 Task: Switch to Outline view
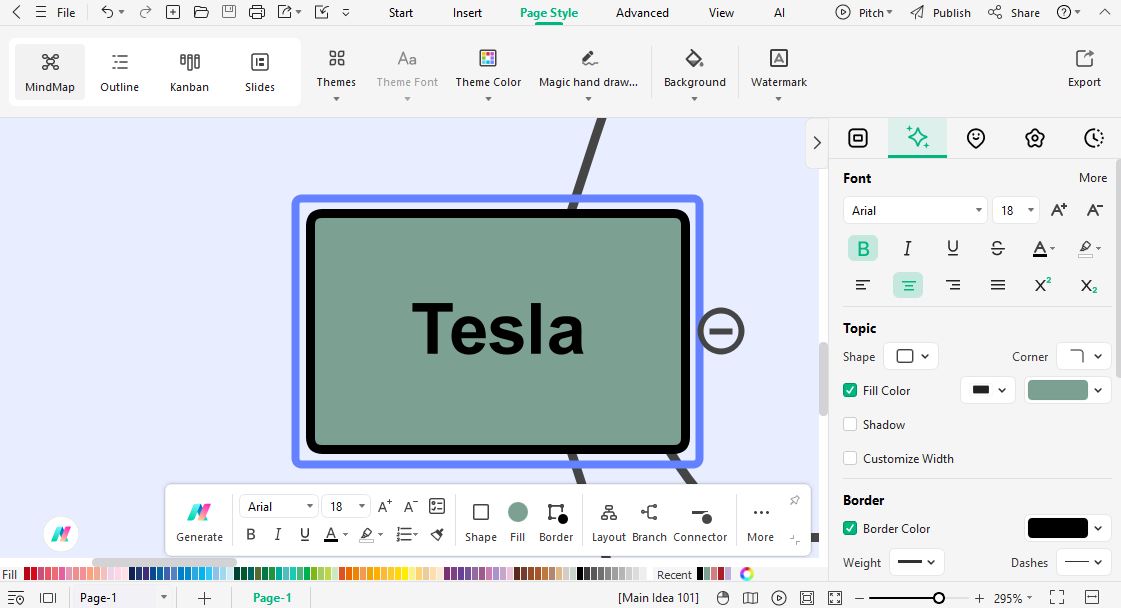point(119,72)
